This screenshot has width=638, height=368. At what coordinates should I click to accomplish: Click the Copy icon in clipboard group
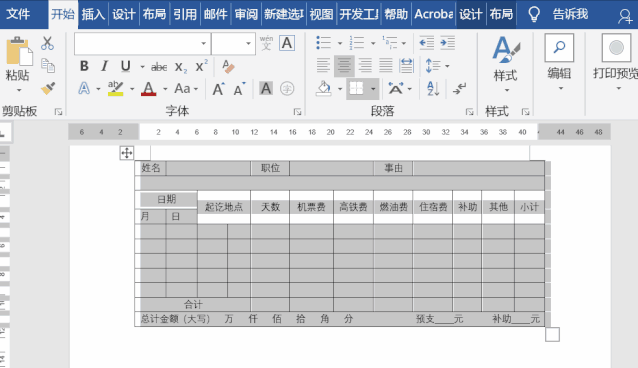point(48,66)
